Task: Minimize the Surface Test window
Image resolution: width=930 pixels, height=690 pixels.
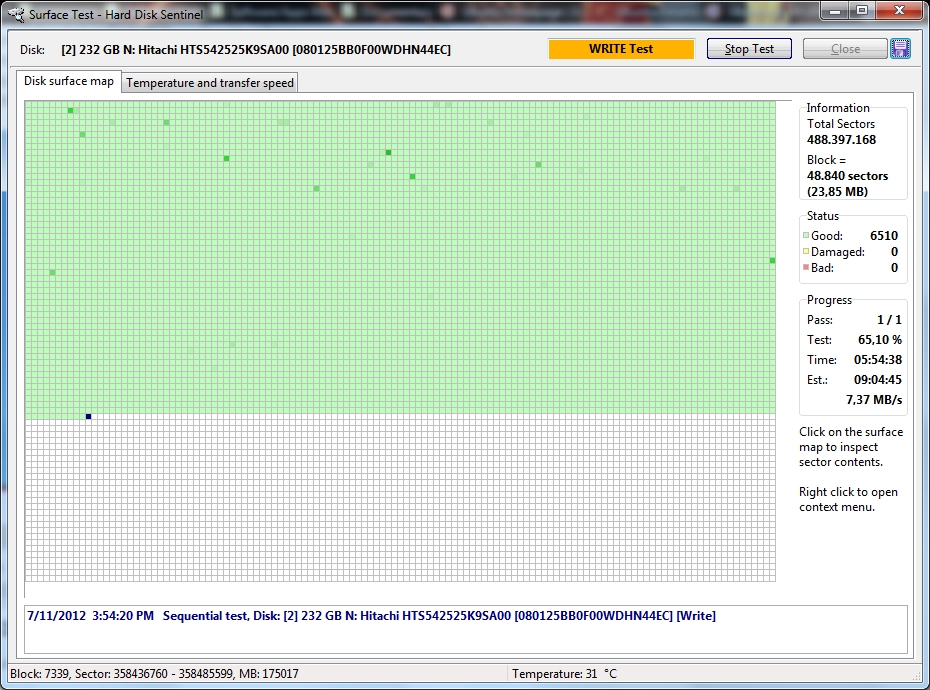Action: 835,11
